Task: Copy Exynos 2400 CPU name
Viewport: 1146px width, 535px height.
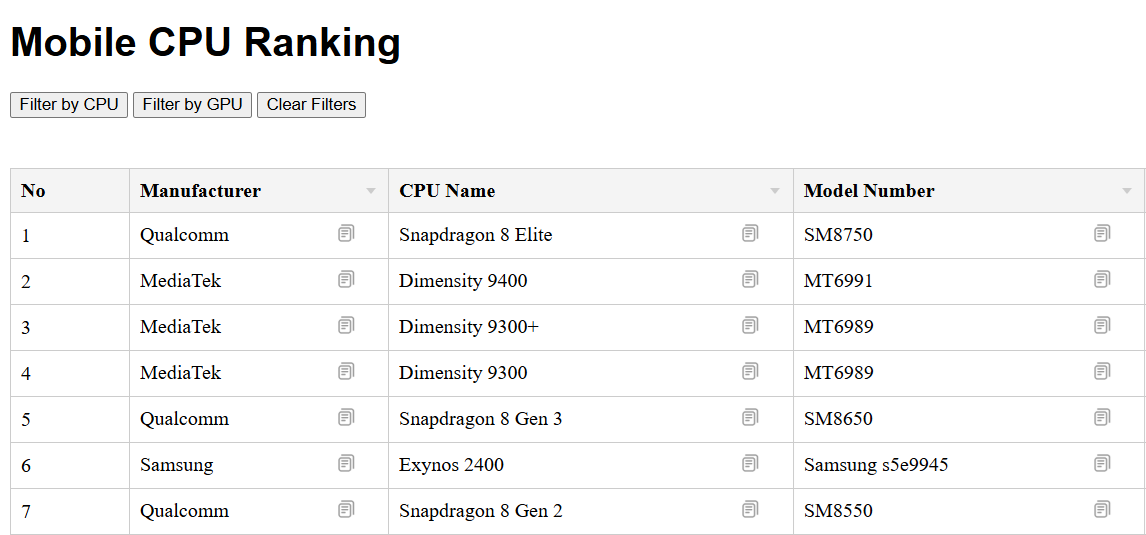Action: coord(750,463)
